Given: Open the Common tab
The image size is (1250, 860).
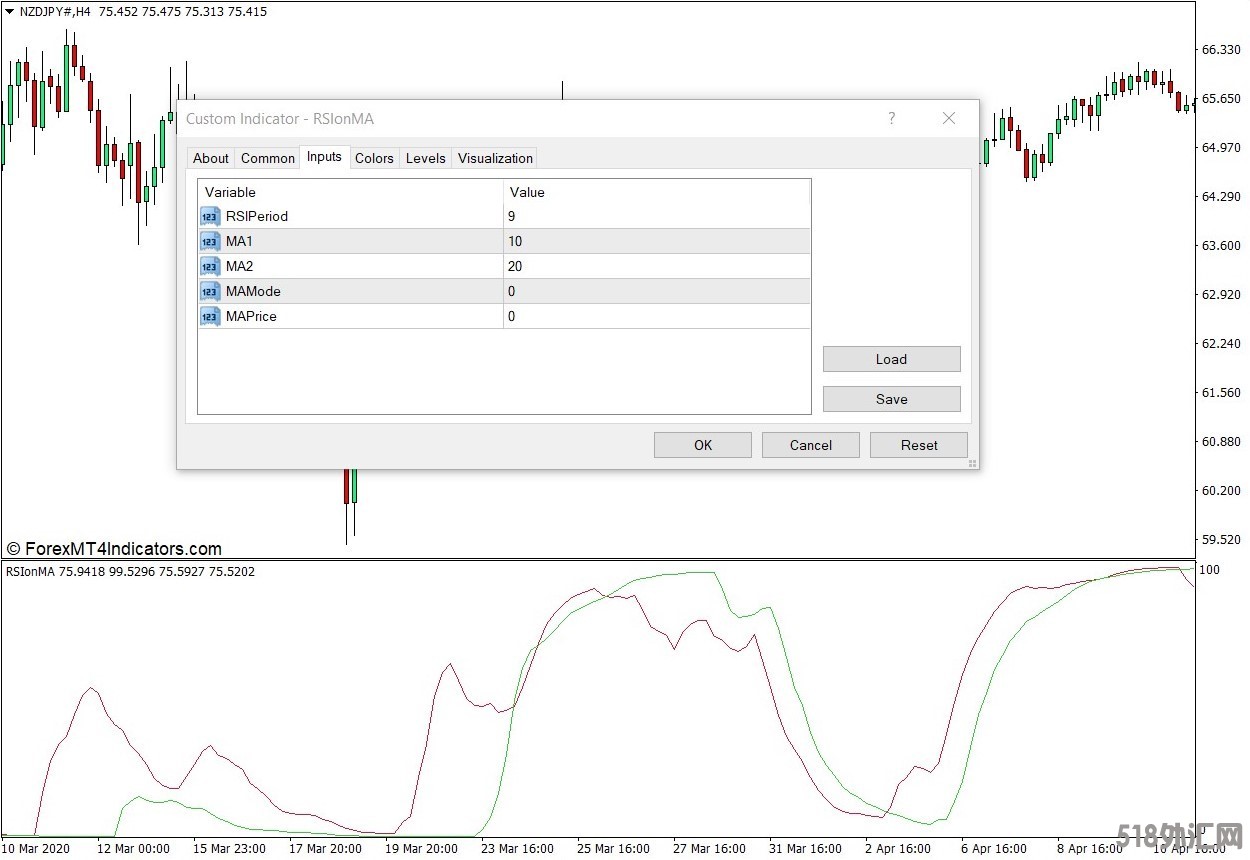Looking at the screenshot, I should click(268, 158).
